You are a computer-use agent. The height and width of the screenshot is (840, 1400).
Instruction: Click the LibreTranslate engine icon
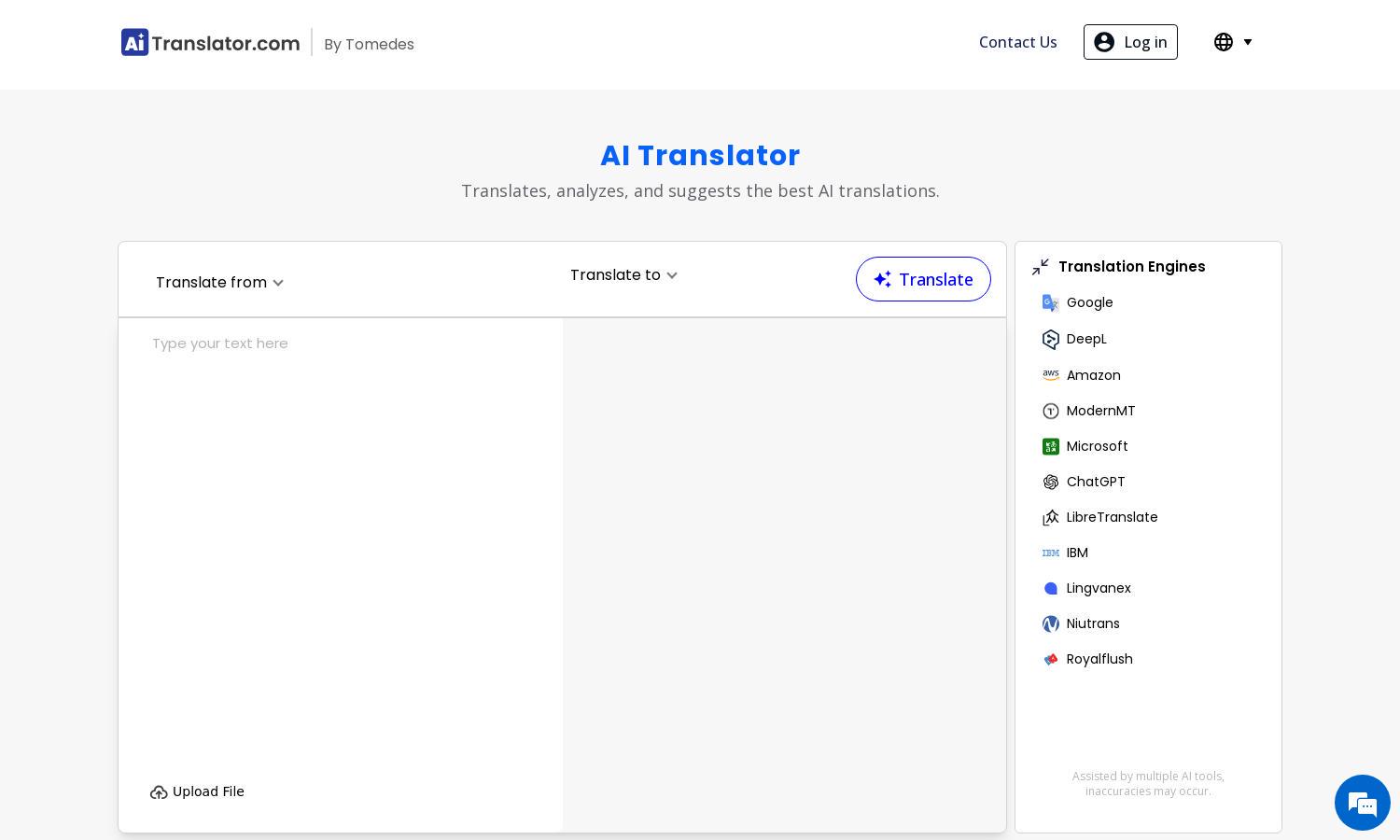[x=1051, y=517]
